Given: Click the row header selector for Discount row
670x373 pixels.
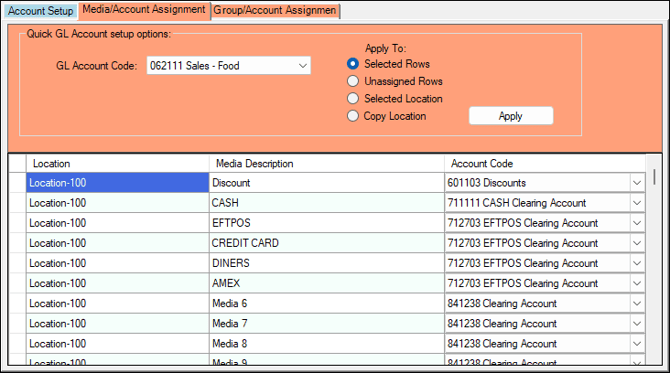Looking at the screenshot, I should pos(18,183).
